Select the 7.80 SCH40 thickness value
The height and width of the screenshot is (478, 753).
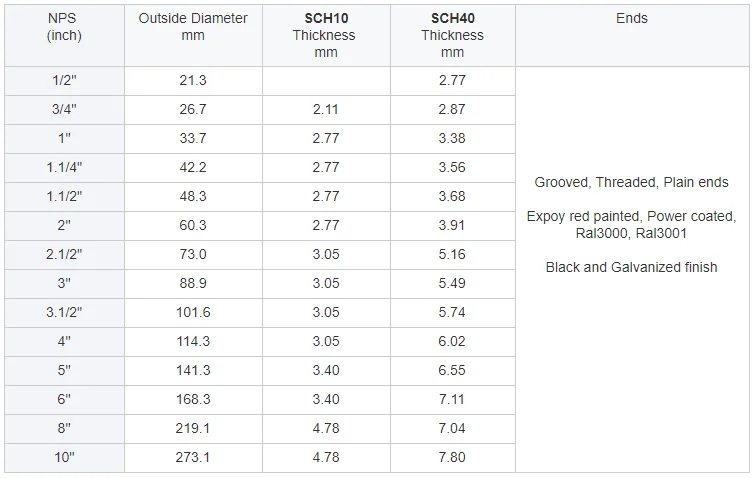coord(452,458)
